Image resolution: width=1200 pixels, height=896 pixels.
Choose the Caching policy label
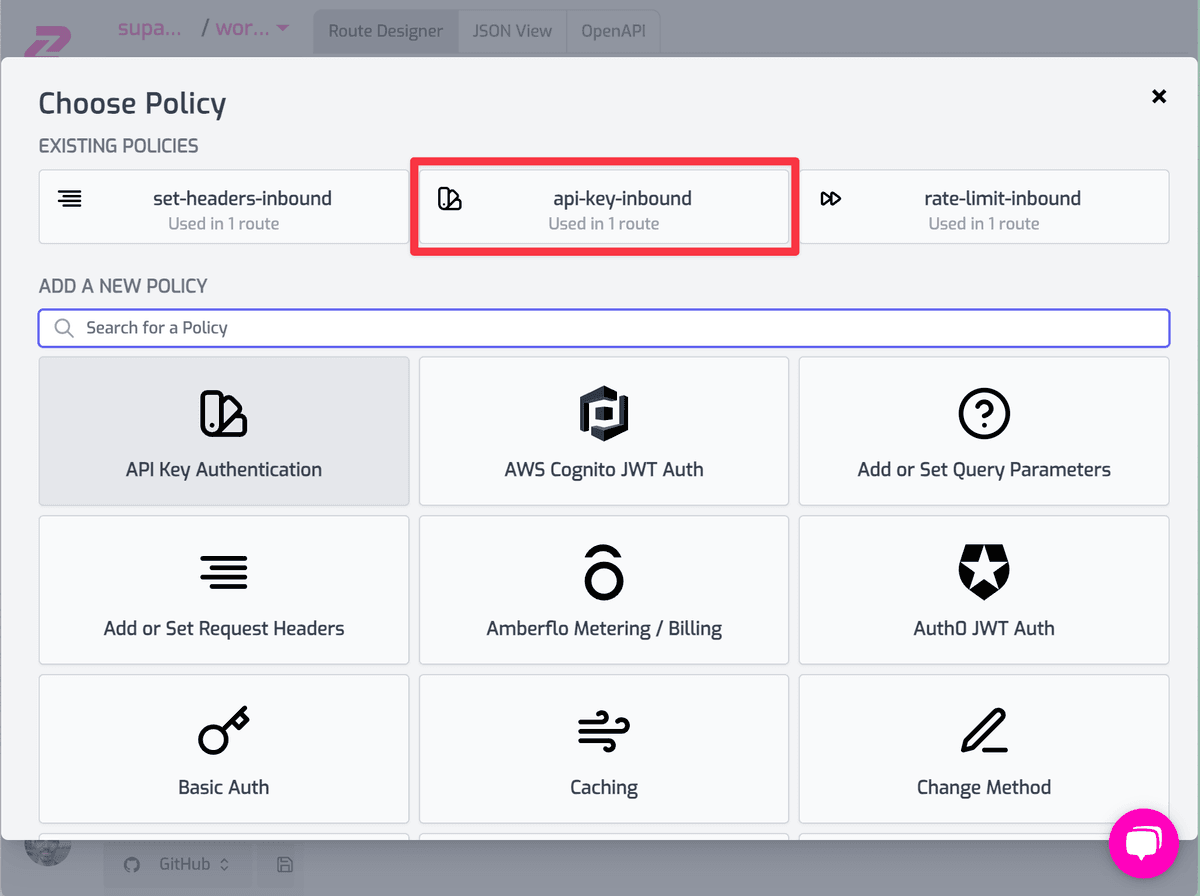pos(604,787)
